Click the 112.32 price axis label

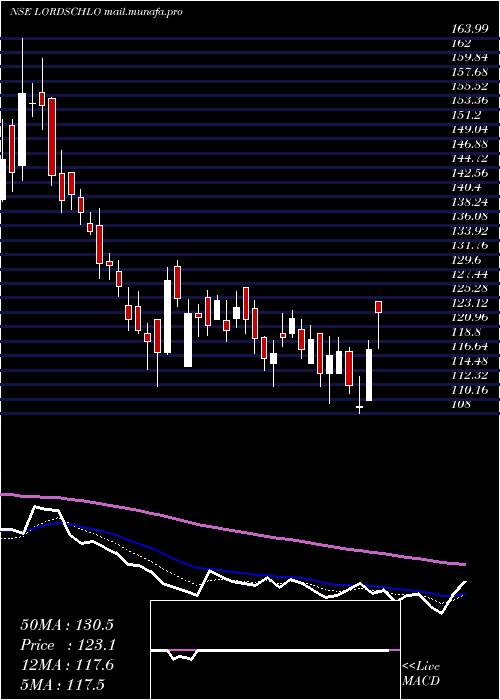click(x=471, y=375)
